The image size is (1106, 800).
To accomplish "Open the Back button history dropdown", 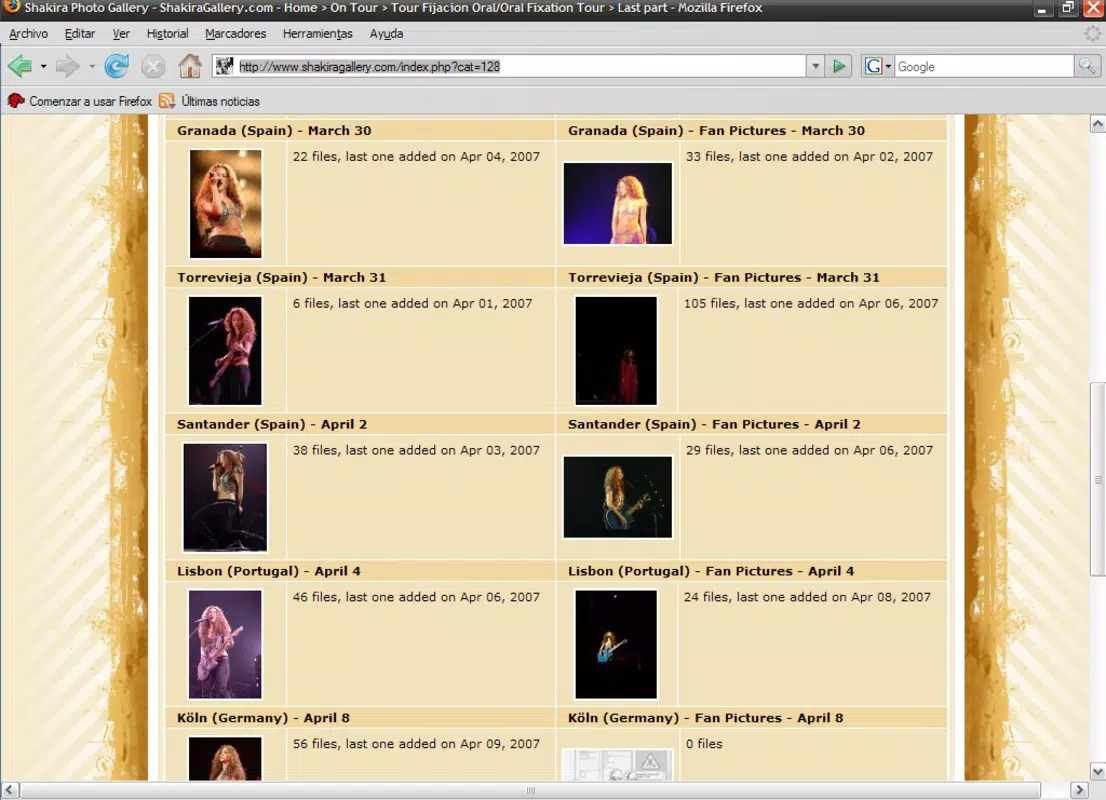I will [43, 66].
